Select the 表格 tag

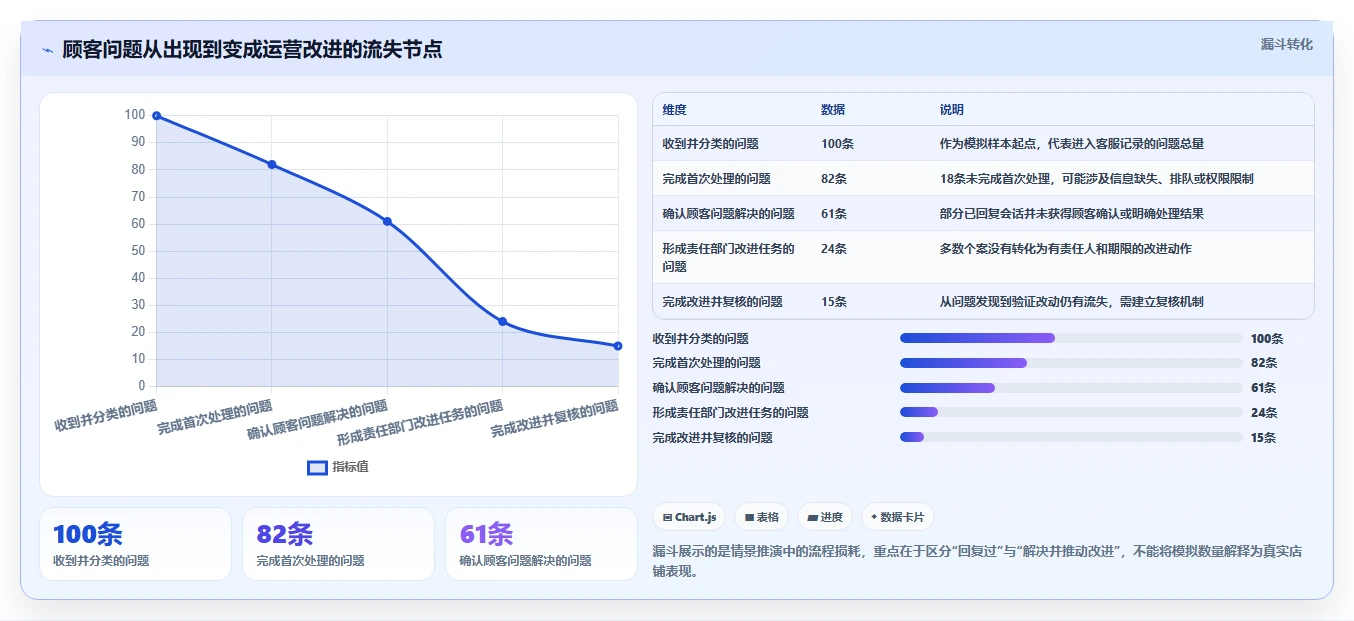point(761,517)
